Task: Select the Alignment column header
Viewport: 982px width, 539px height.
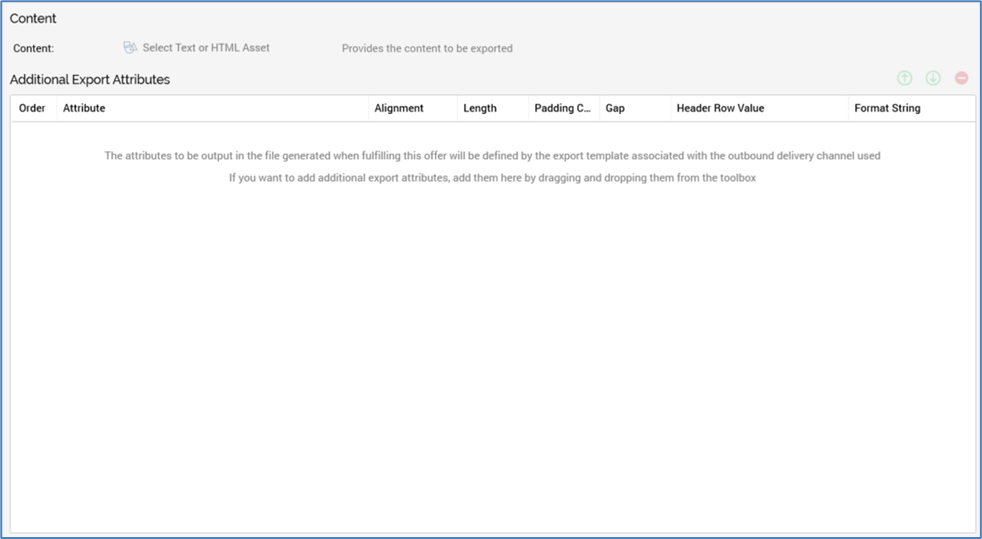Action: tap(399, 108)
